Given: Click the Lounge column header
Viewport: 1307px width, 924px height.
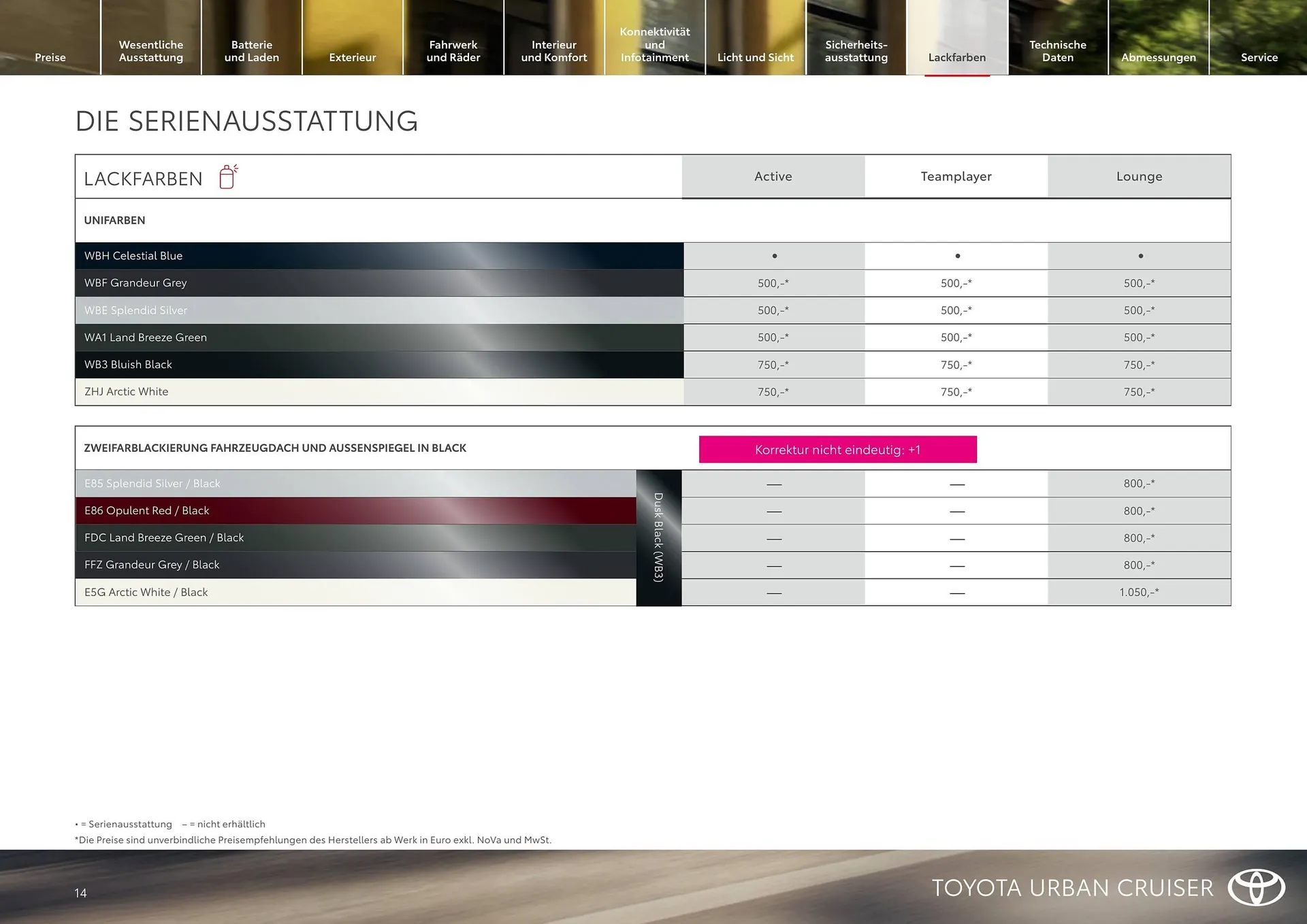Looking at the screenshot, I should click(1139, 176).
